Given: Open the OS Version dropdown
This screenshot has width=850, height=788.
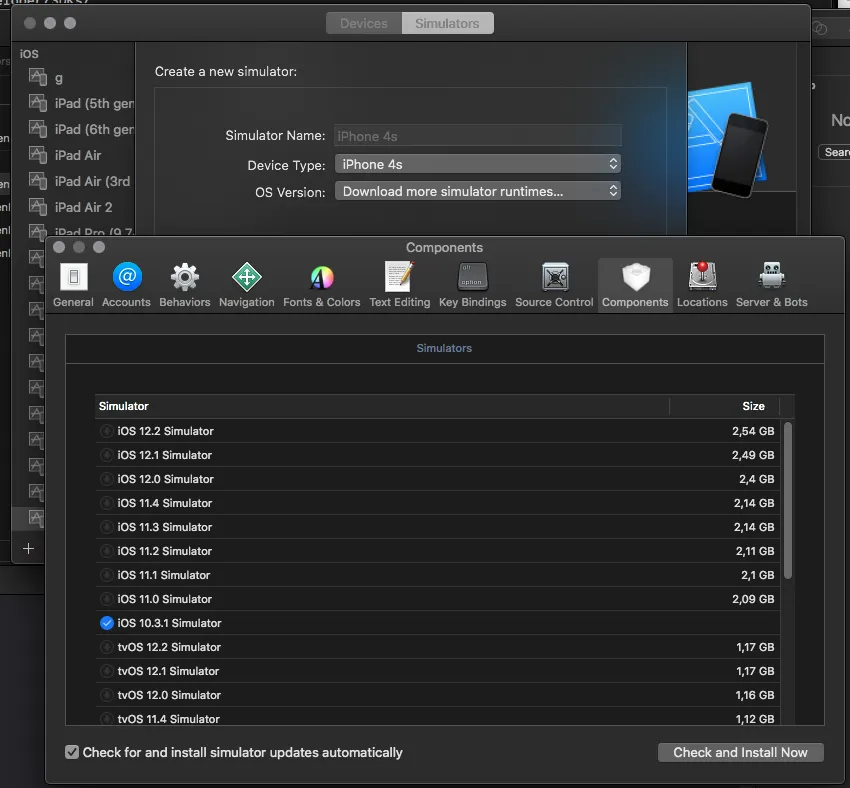Looking at the screenshot, I should [478, 191].
